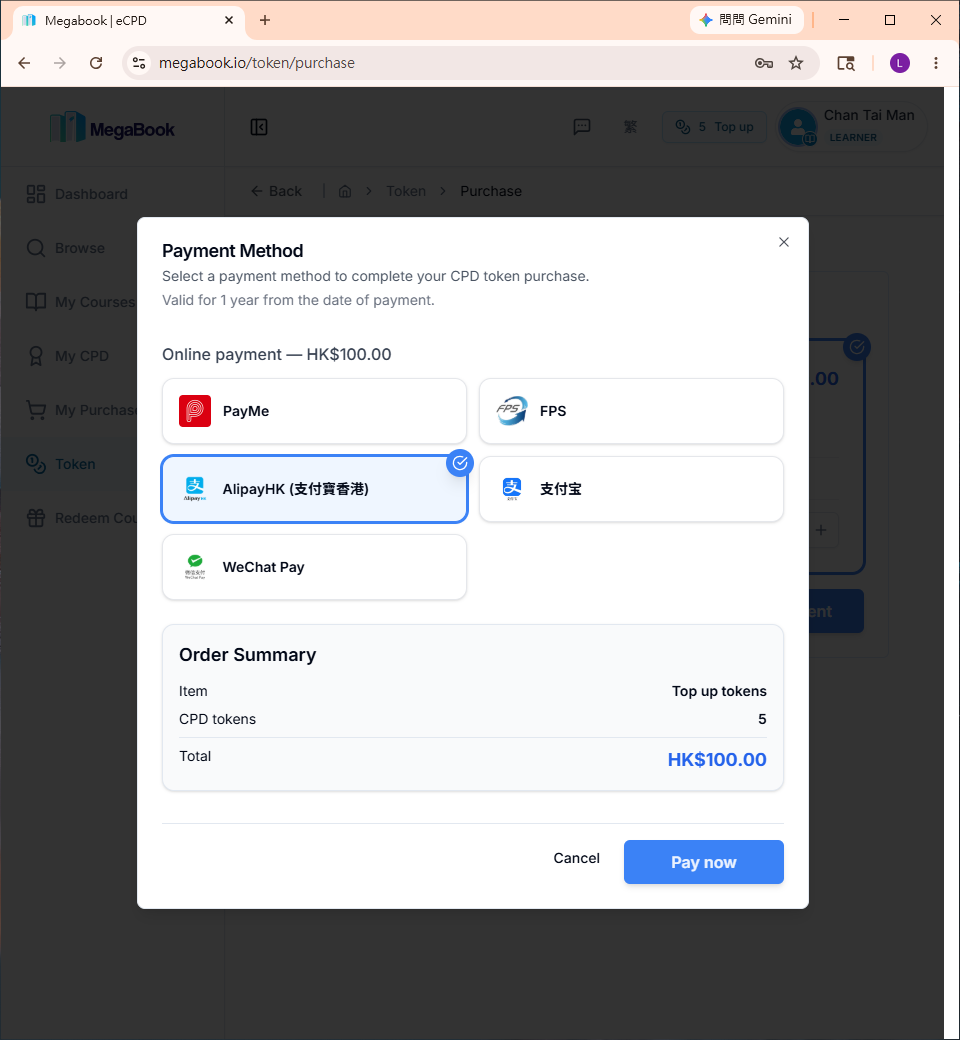Viewport: 960px width, 1040px height.
Task: Close the Megabook | eCPD tab
Action: click(x=229, y=20)
